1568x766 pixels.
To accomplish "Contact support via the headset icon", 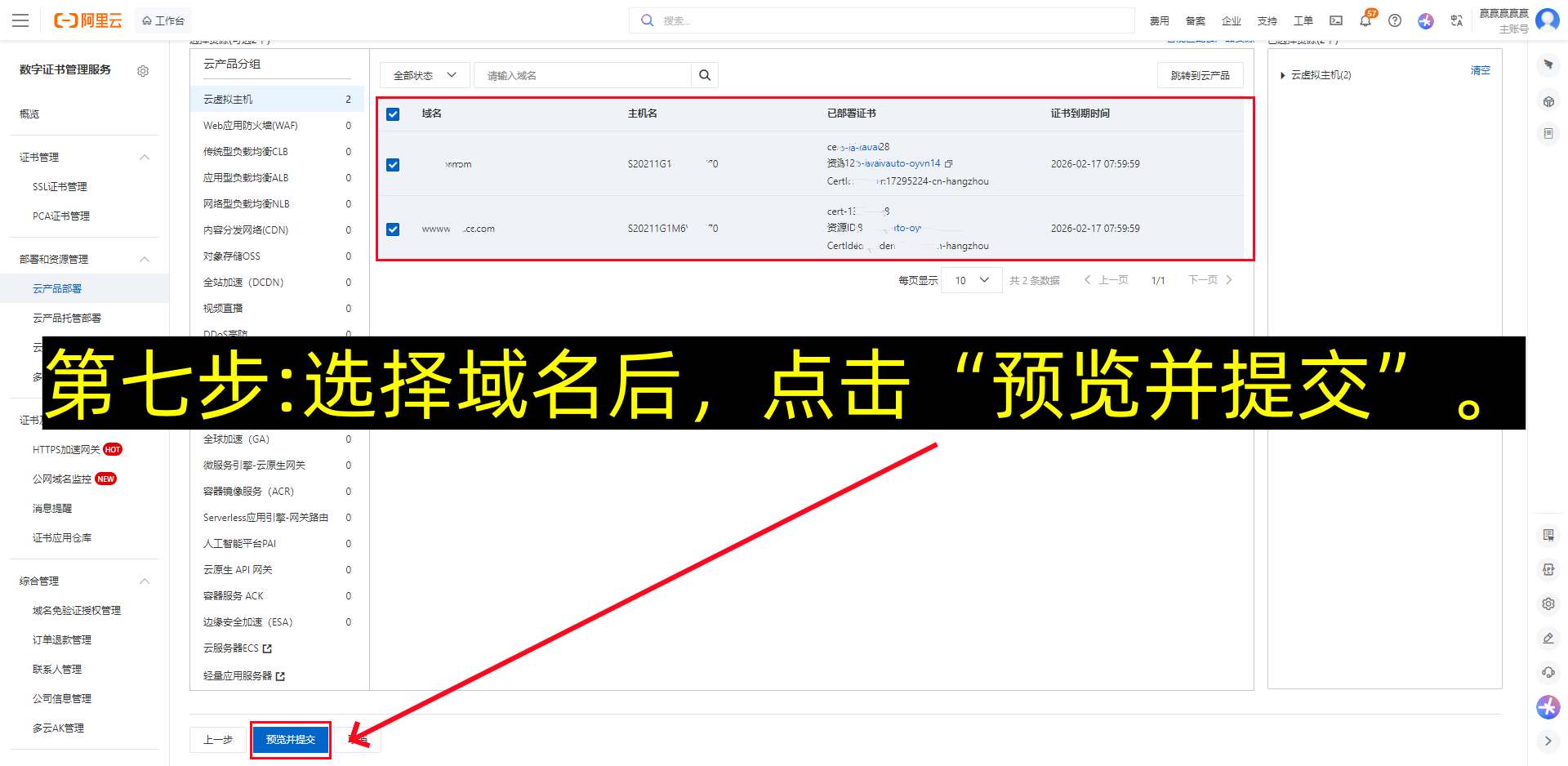I will (x=1548, y=672).
